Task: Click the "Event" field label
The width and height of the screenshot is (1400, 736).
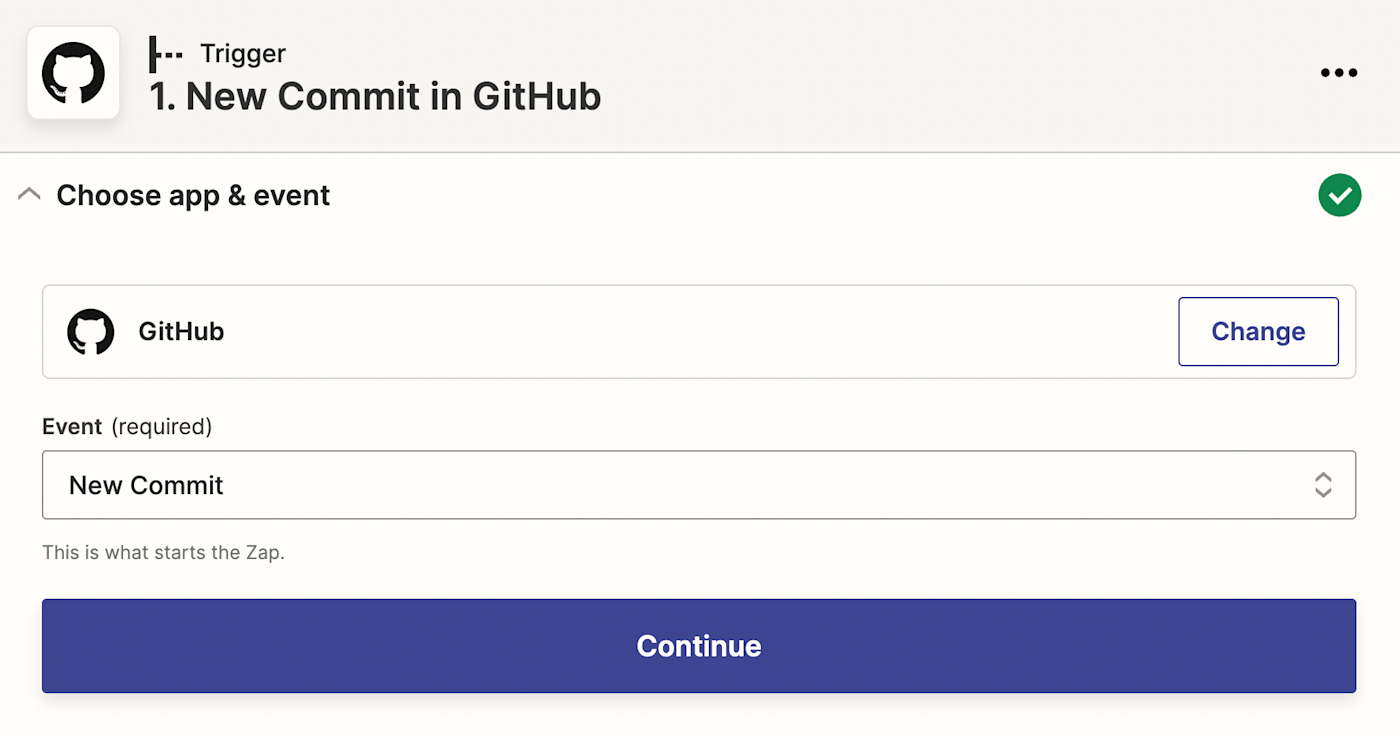Action: click(72, 427)
